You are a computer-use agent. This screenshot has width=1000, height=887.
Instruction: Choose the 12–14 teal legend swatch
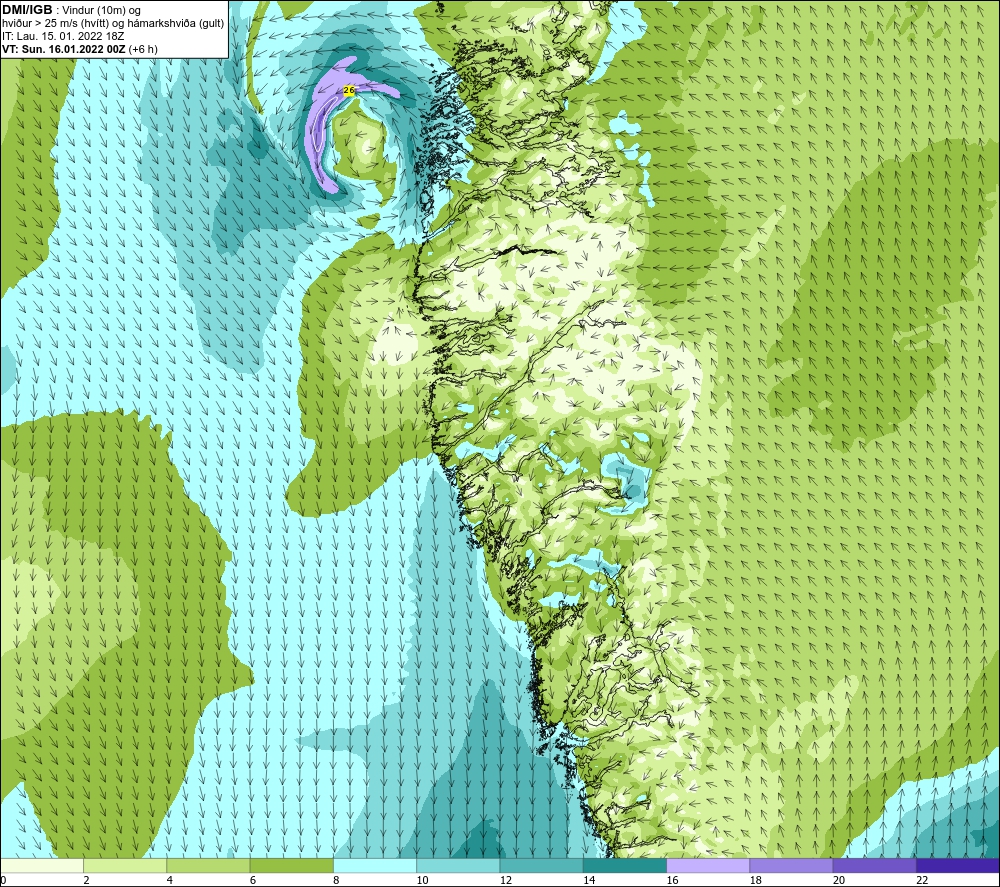tap(541, 865)
